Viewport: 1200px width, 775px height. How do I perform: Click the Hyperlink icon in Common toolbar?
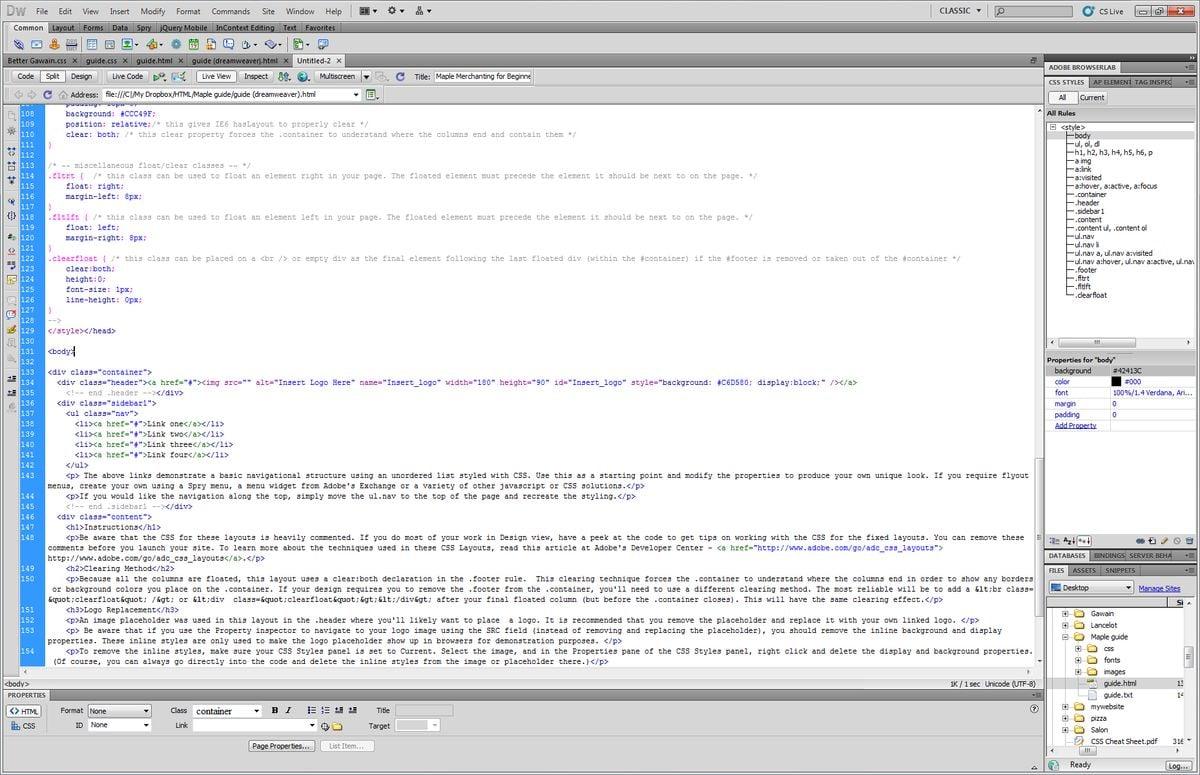pyautogui.click(x=19, y=45)
